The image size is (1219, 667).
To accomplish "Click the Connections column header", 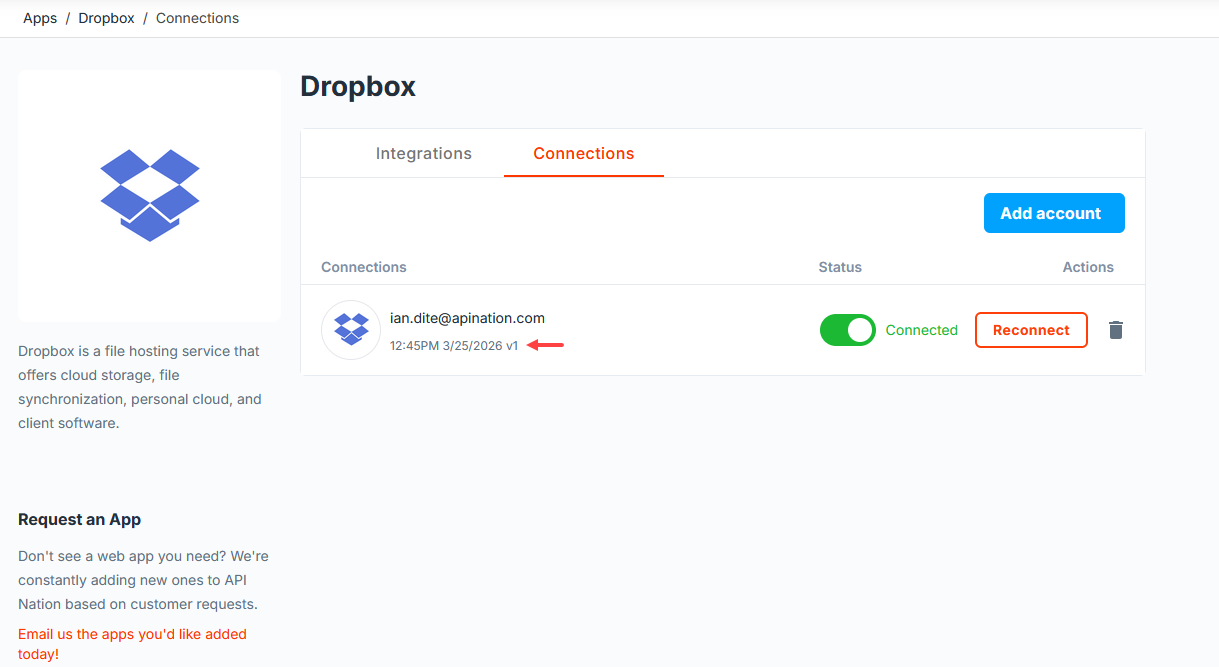I will click(x=364, y=267).
